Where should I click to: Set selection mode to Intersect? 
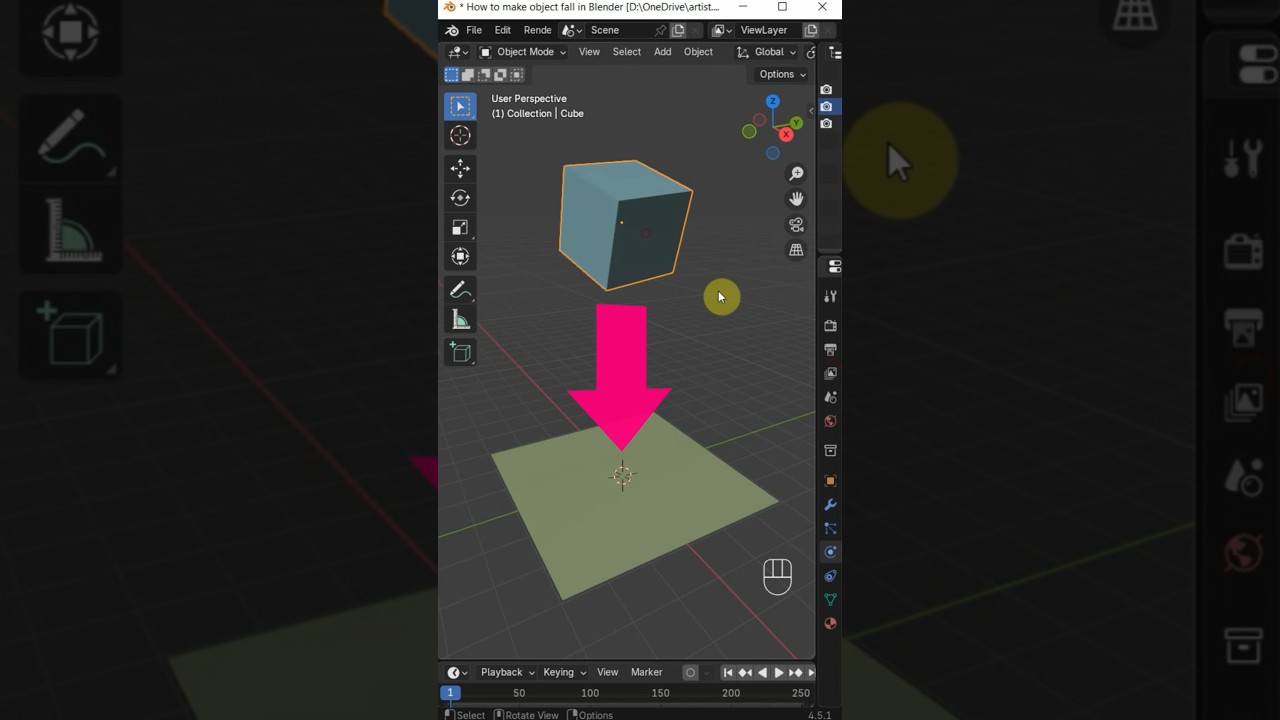(517, 75)
